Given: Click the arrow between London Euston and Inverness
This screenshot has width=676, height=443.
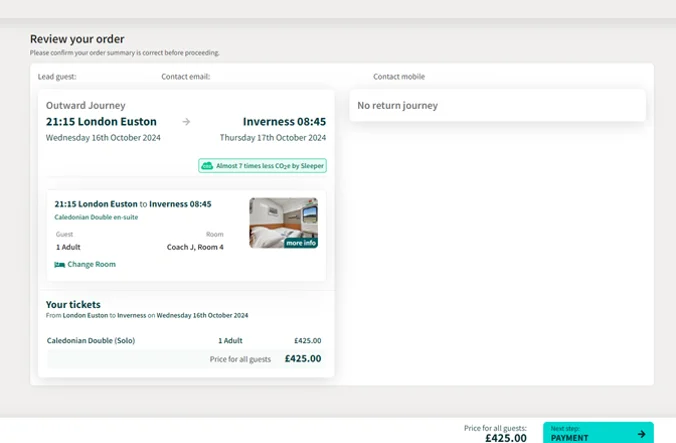Looking at the screenshot, I should 186,122.
